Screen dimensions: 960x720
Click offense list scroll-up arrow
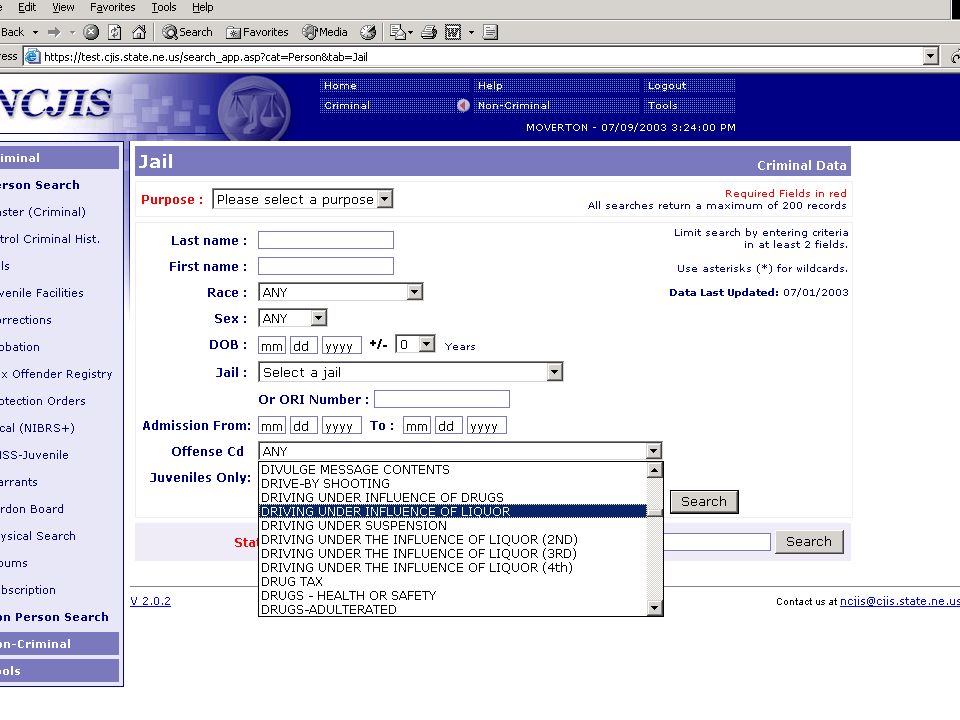(654, 470)
